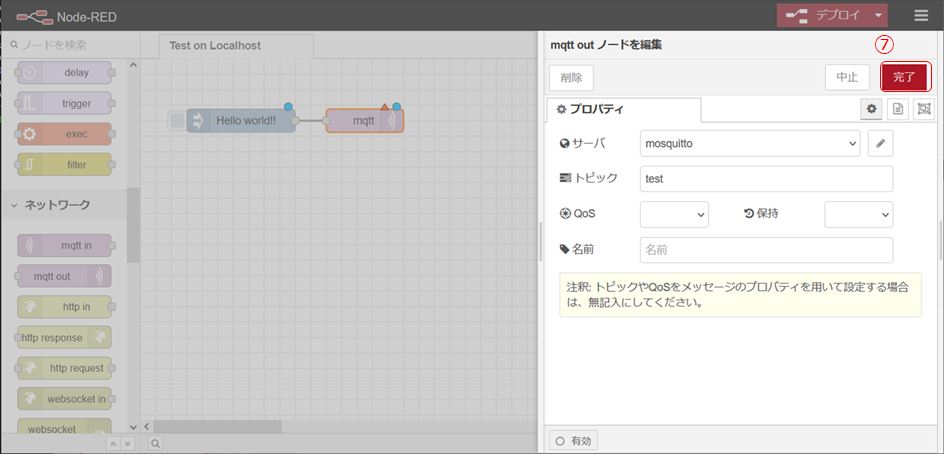
Task: Select the exec node in palette
Action: click(x=65, y=134)
